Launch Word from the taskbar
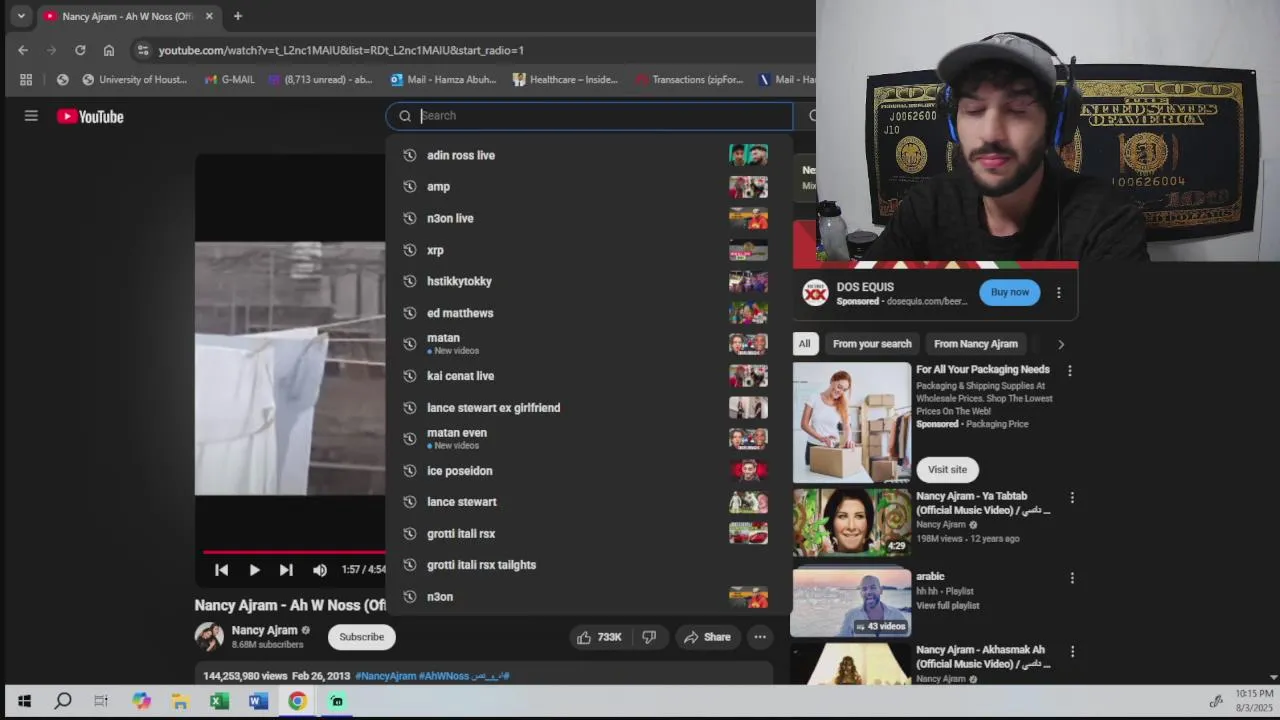 [x=258, y=701]
